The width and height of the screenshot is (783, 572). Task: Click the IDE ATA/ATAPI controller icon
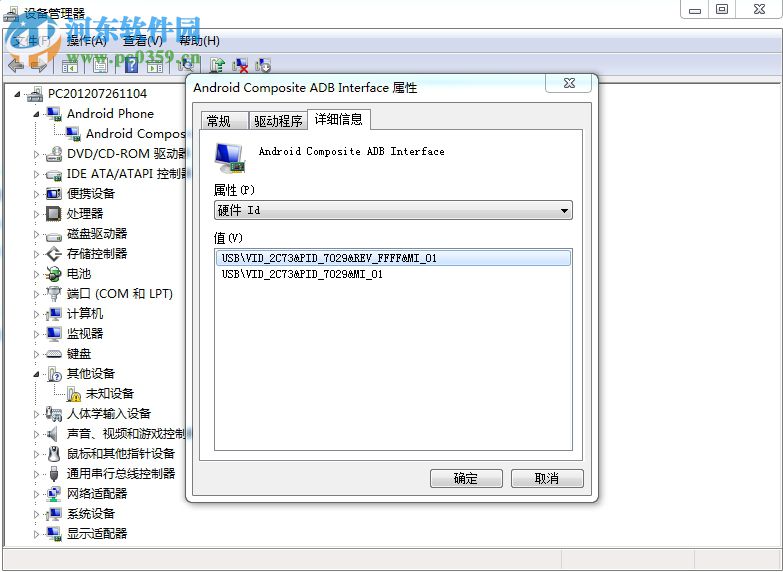[x=54, y=174]
